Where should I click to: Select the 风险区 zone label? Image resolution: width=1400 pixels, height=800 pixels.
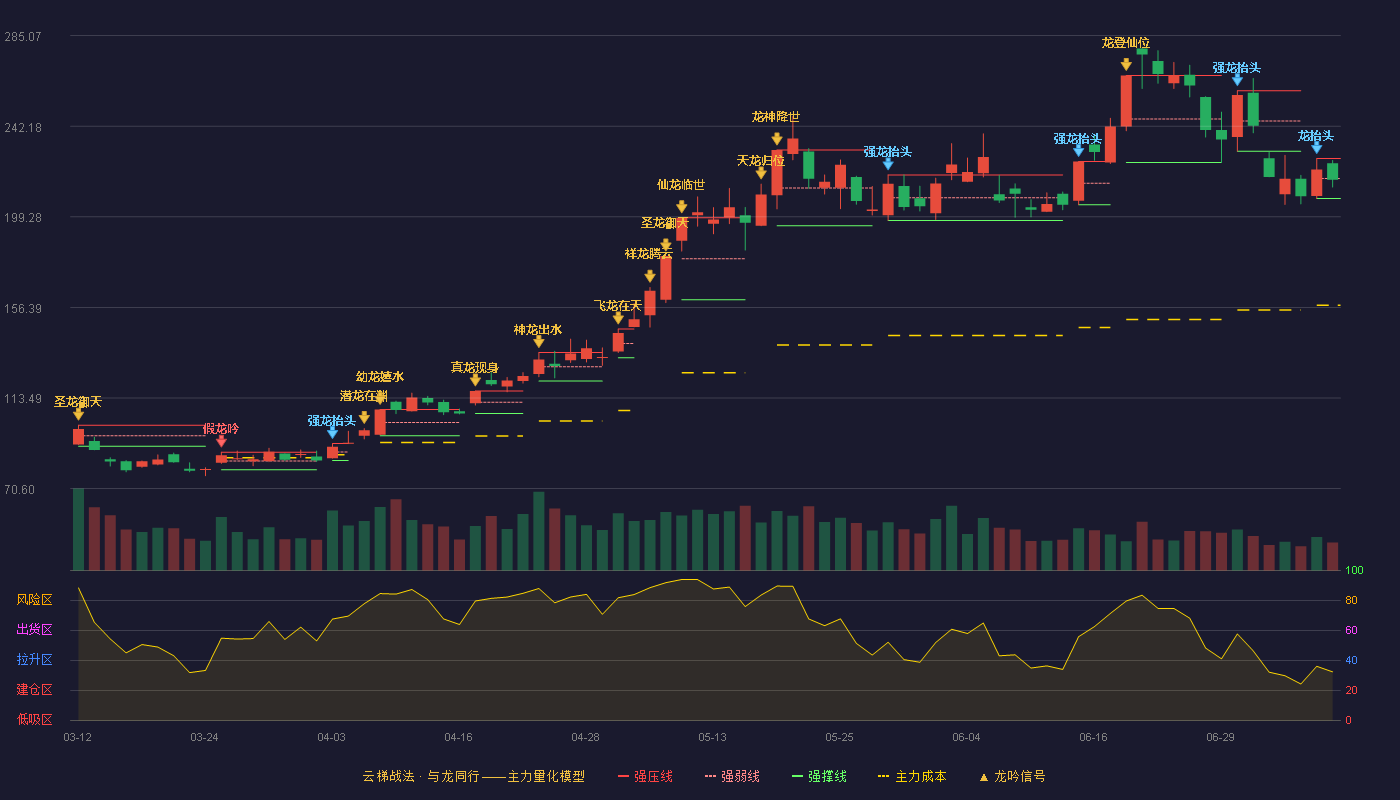point(34,600)
